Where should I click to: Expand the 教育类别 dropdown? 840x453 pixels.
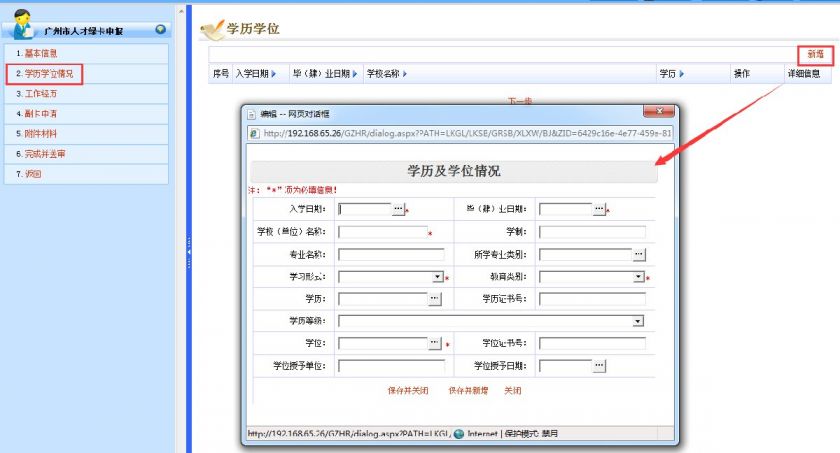(x=639, y=277)
